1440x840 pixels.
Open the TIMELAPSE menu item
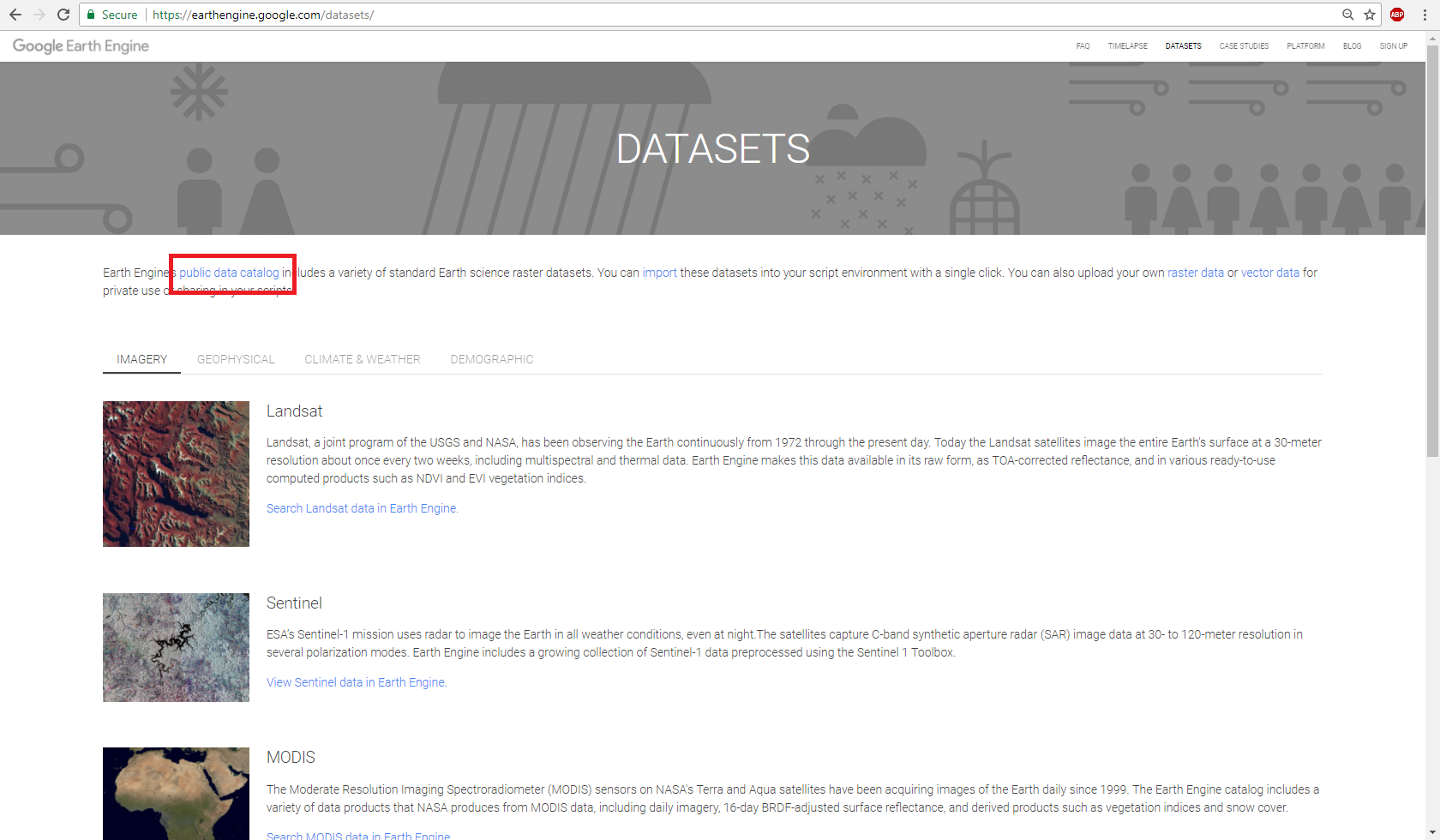coord(1127,46)
